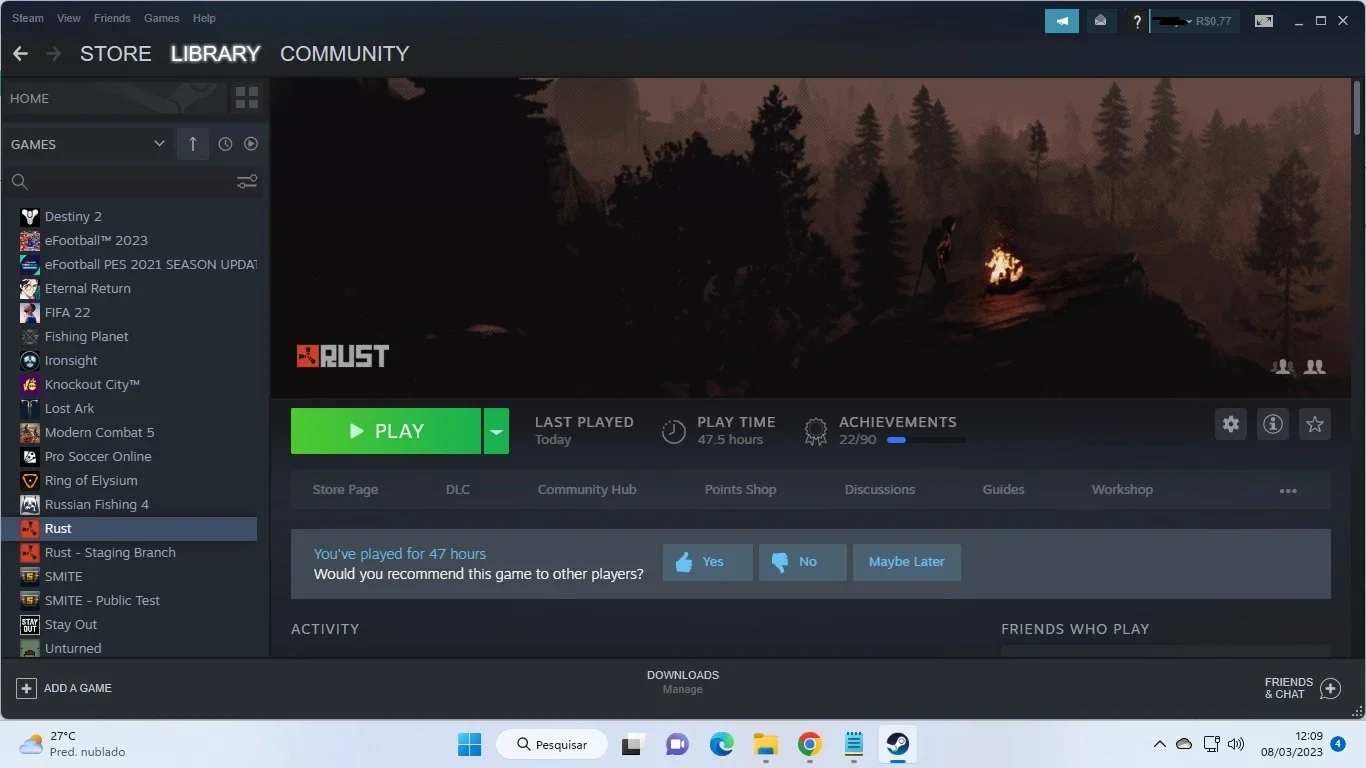Viewport: 1366px width, 768px height.
Task: Open the Help menu
Action: (204, 18)
